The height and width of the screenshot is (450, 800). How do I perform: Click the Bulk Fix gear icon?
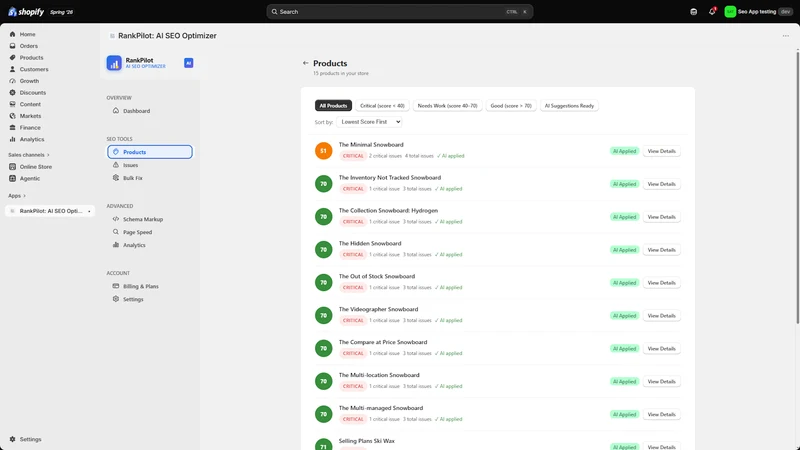coord(116,178)
